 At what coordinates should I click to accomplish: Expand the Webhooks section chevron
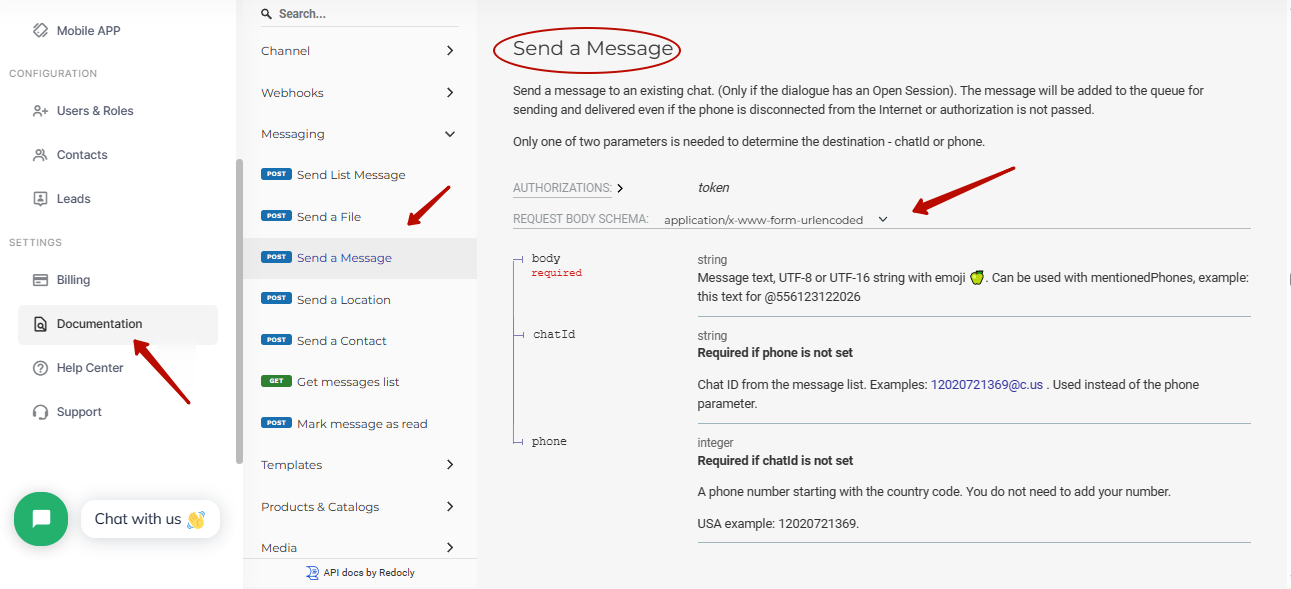click(450, 93)
